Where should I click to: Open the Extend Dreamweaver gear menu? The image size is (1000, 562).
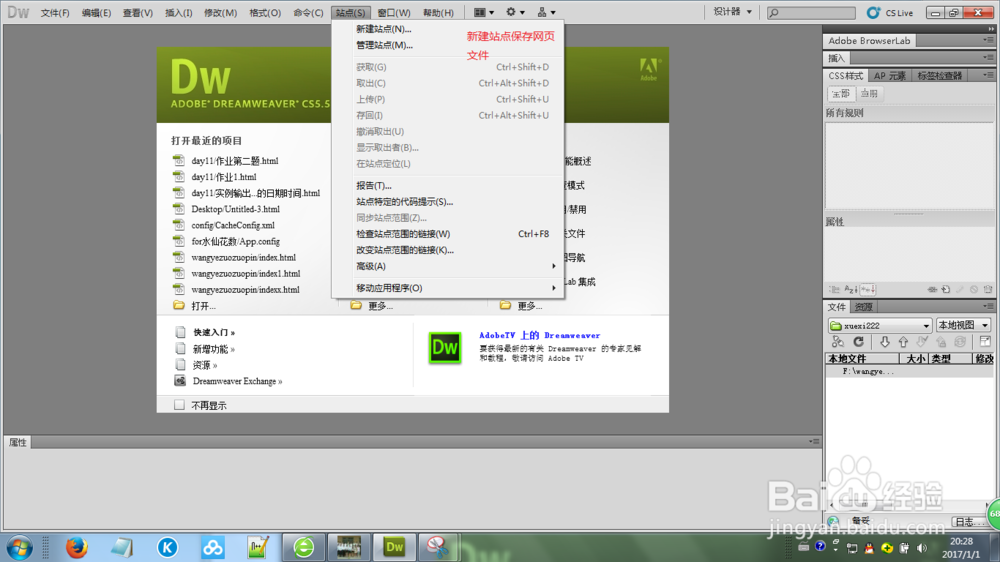point(515,12)
